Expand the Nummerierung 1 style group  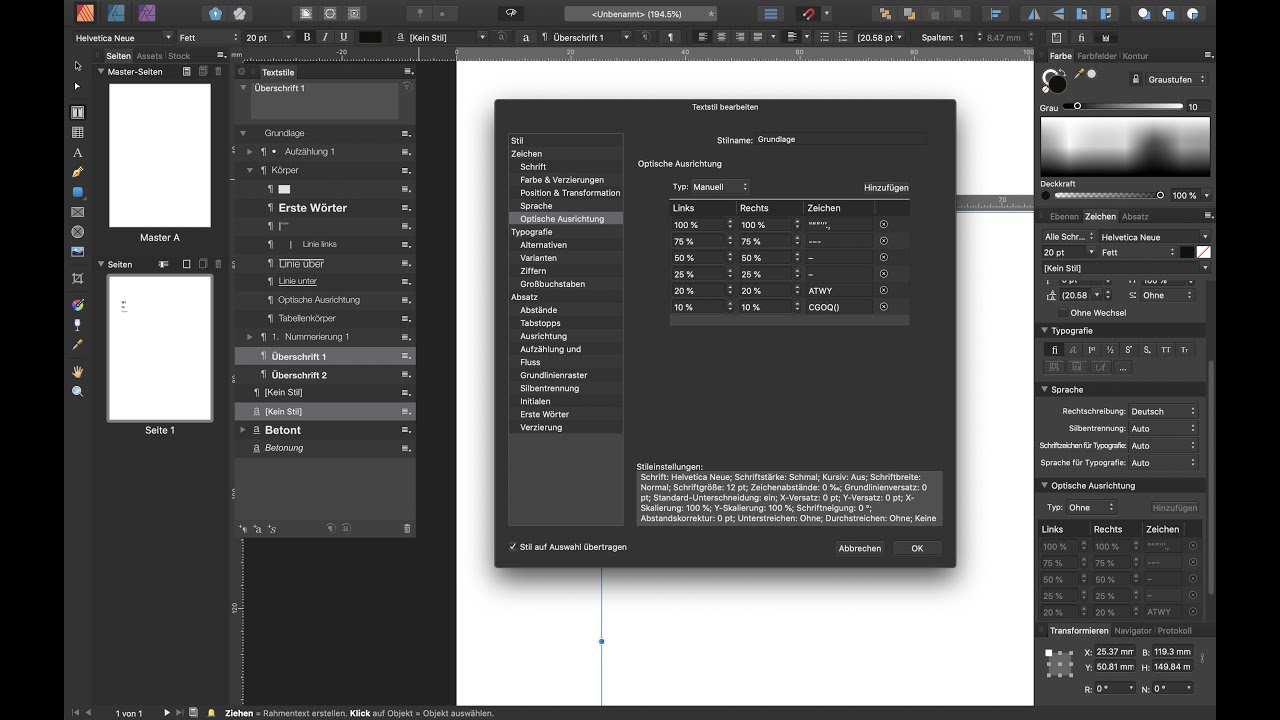coord(250,337)
